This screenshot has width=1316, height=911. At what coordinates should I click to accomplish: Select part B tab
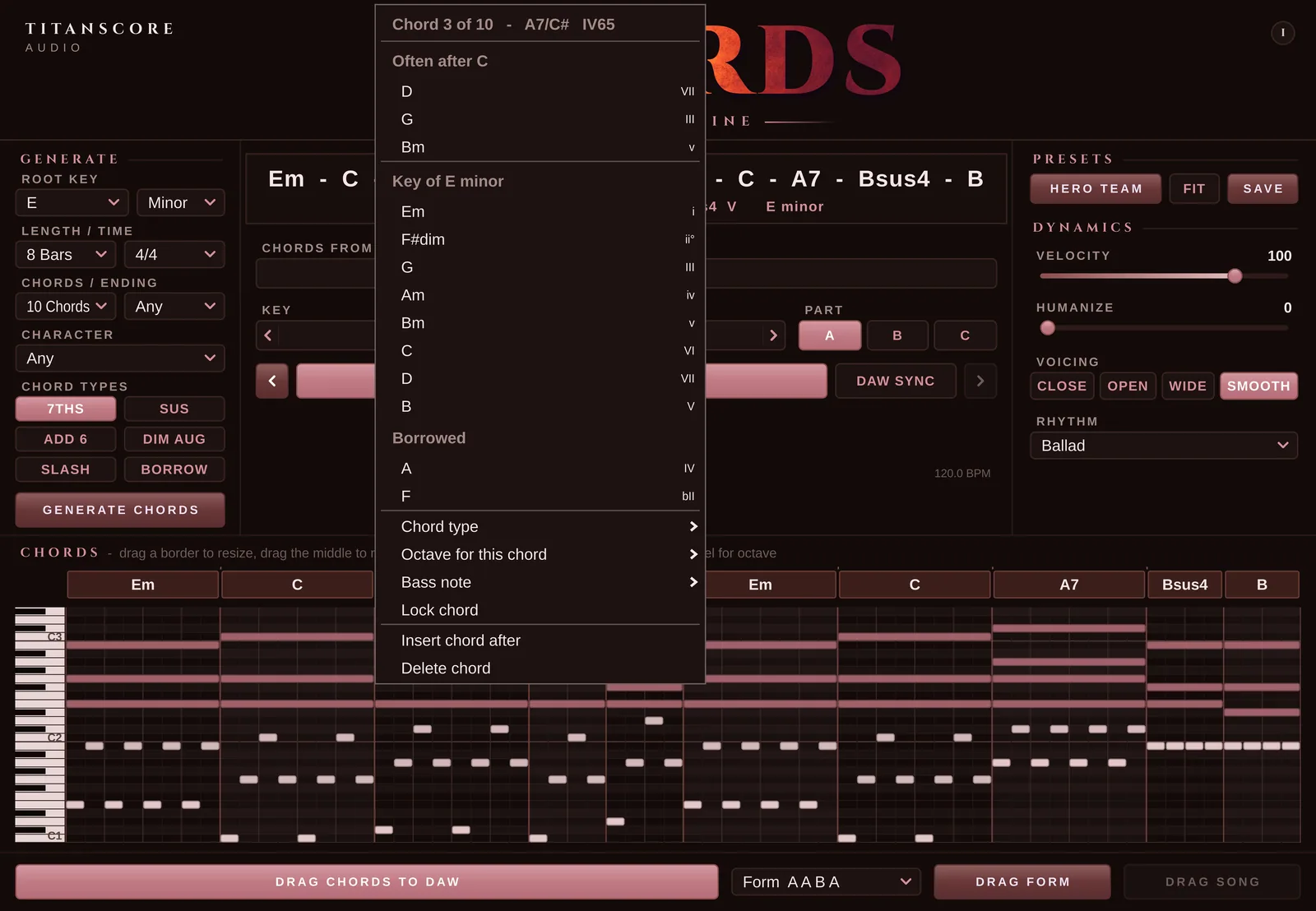(897, 335)
